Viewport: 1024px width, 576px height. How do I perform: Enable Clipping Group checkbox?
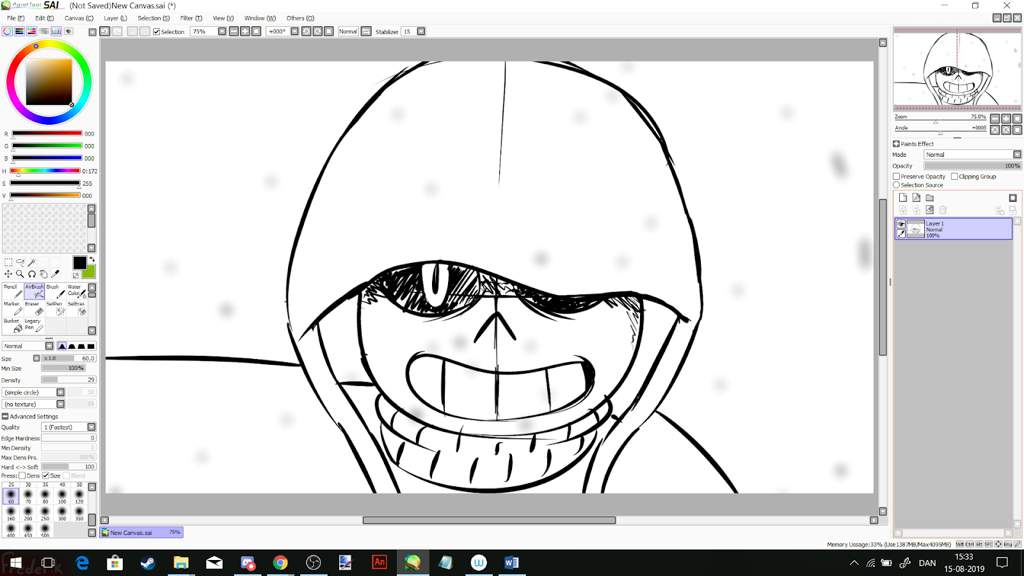[x=955, y=176]
